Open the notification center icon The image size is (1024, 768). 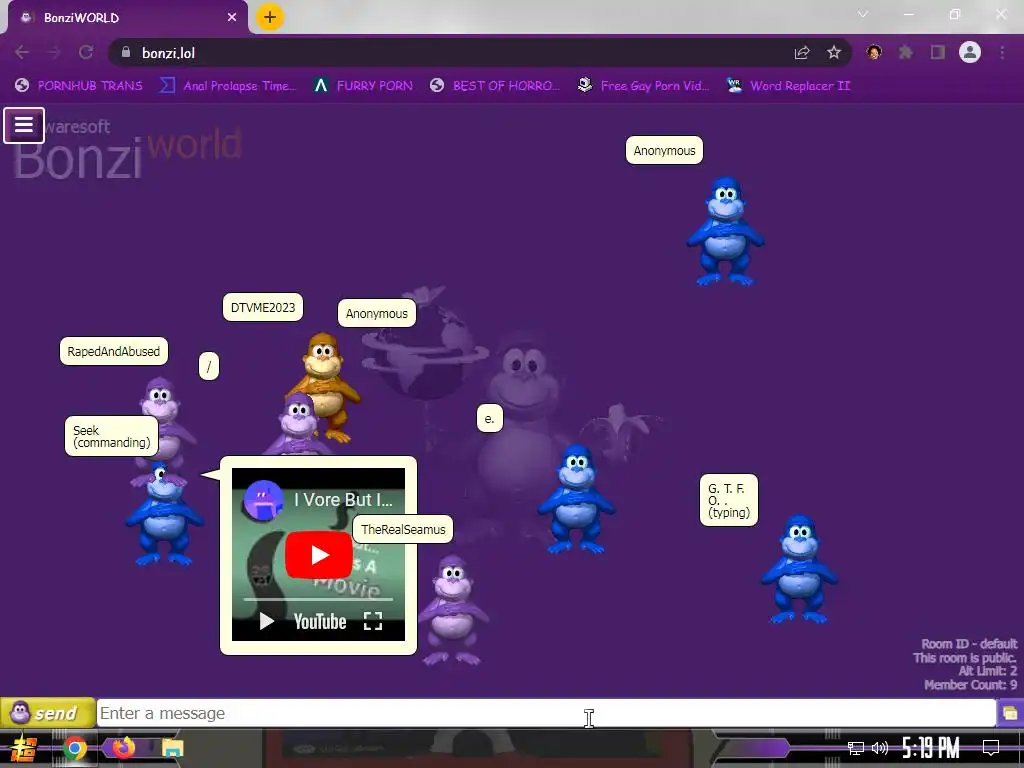tap(991, 748)
